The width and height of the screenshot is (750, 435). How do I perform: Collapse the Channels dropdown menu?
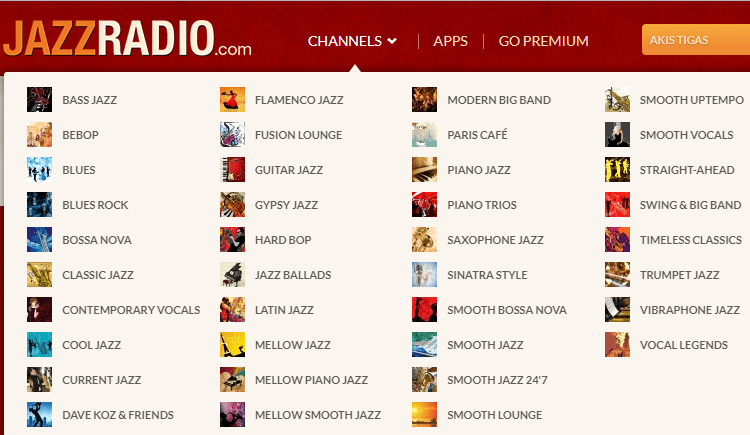point(353,41)
